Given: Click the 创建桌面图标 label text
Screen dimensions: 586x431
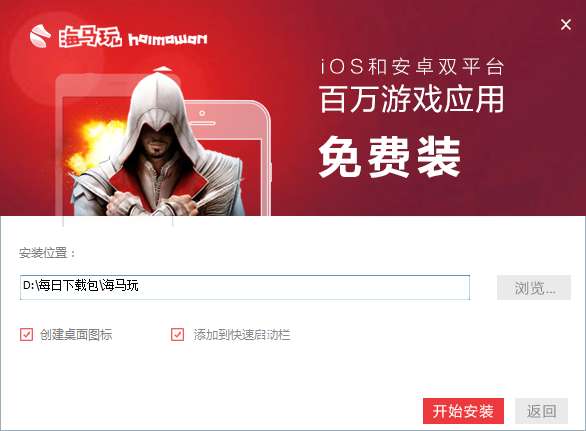Looking at the screenshot, I should [76, 335].
